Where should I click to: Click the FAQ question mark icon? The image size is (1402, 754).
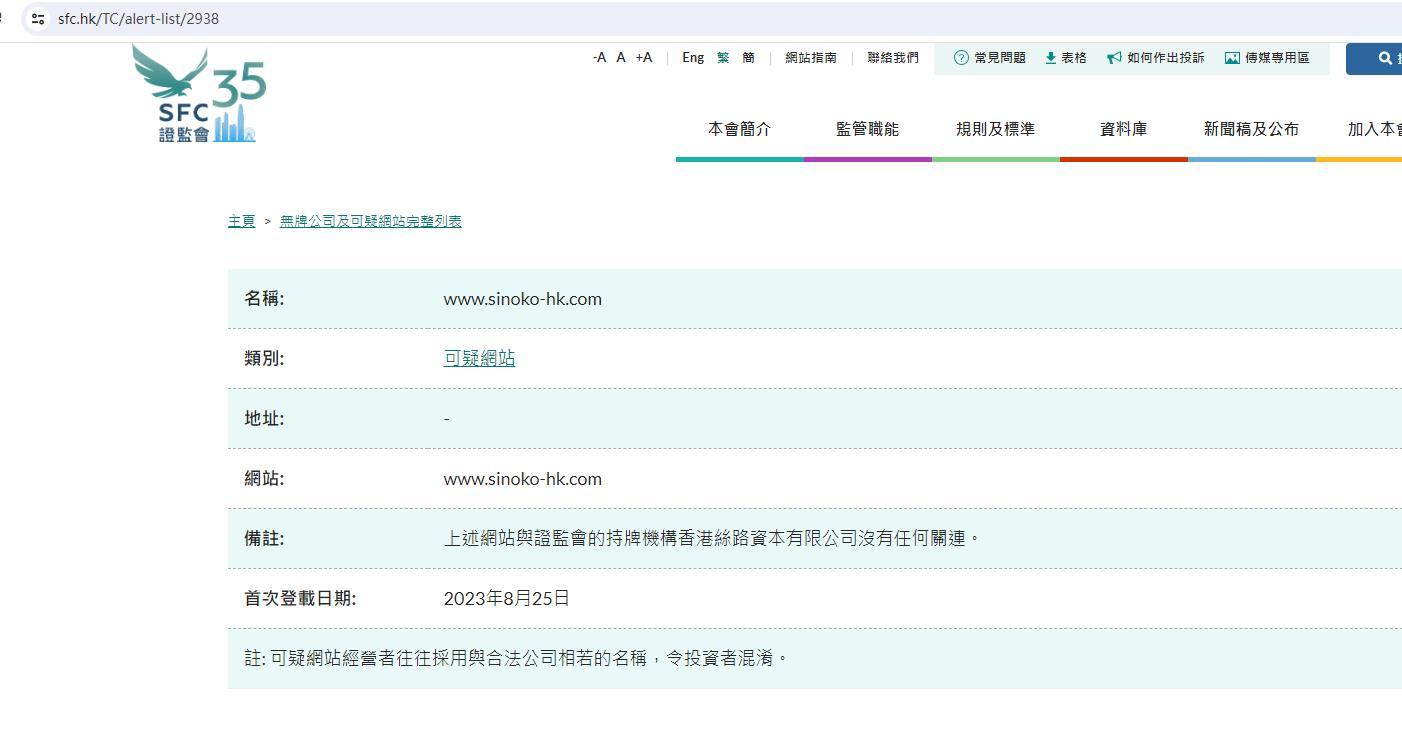[x=961, y=58]
